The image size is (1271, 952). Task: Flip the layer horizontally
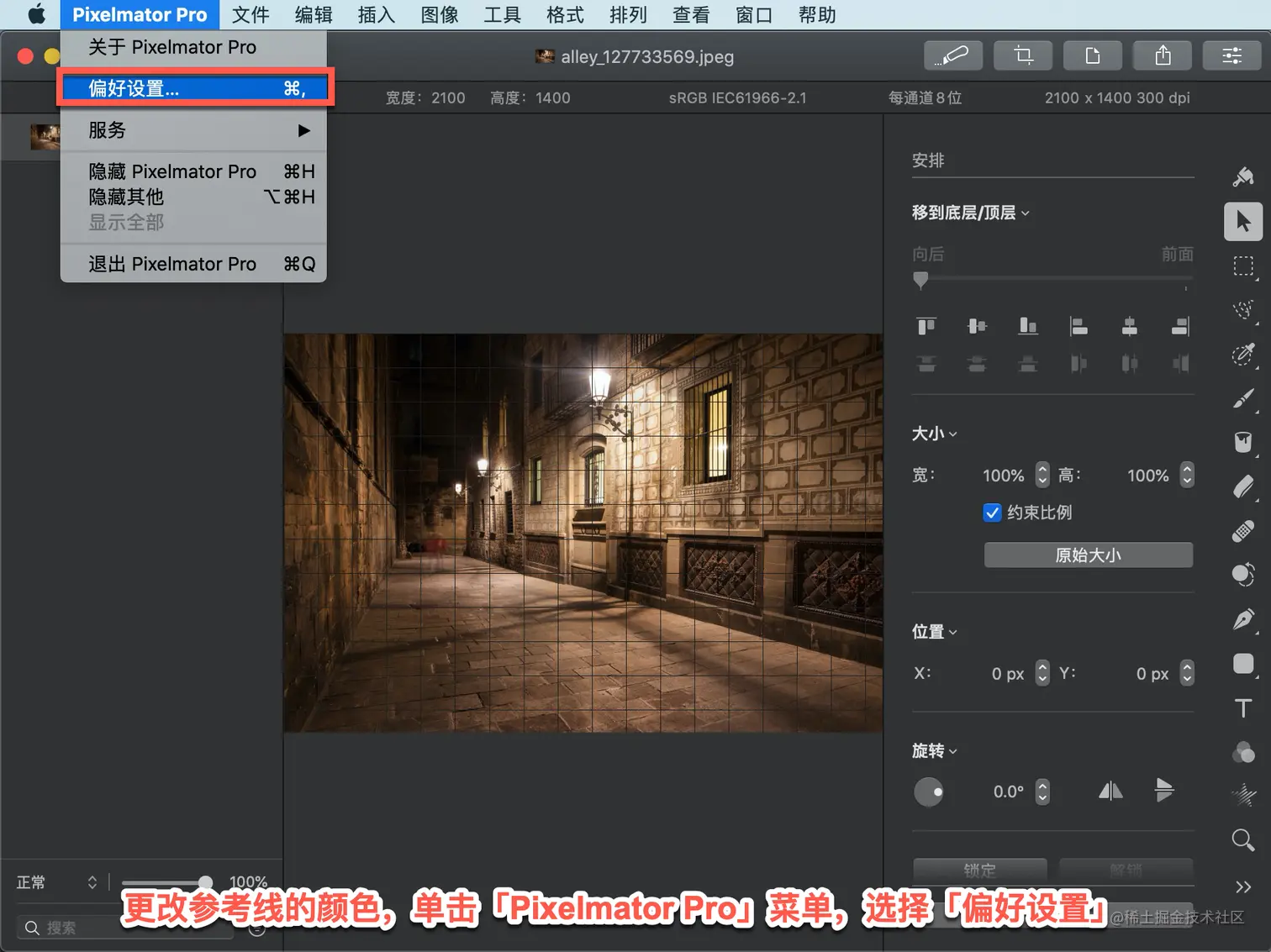coord(1110,791)
